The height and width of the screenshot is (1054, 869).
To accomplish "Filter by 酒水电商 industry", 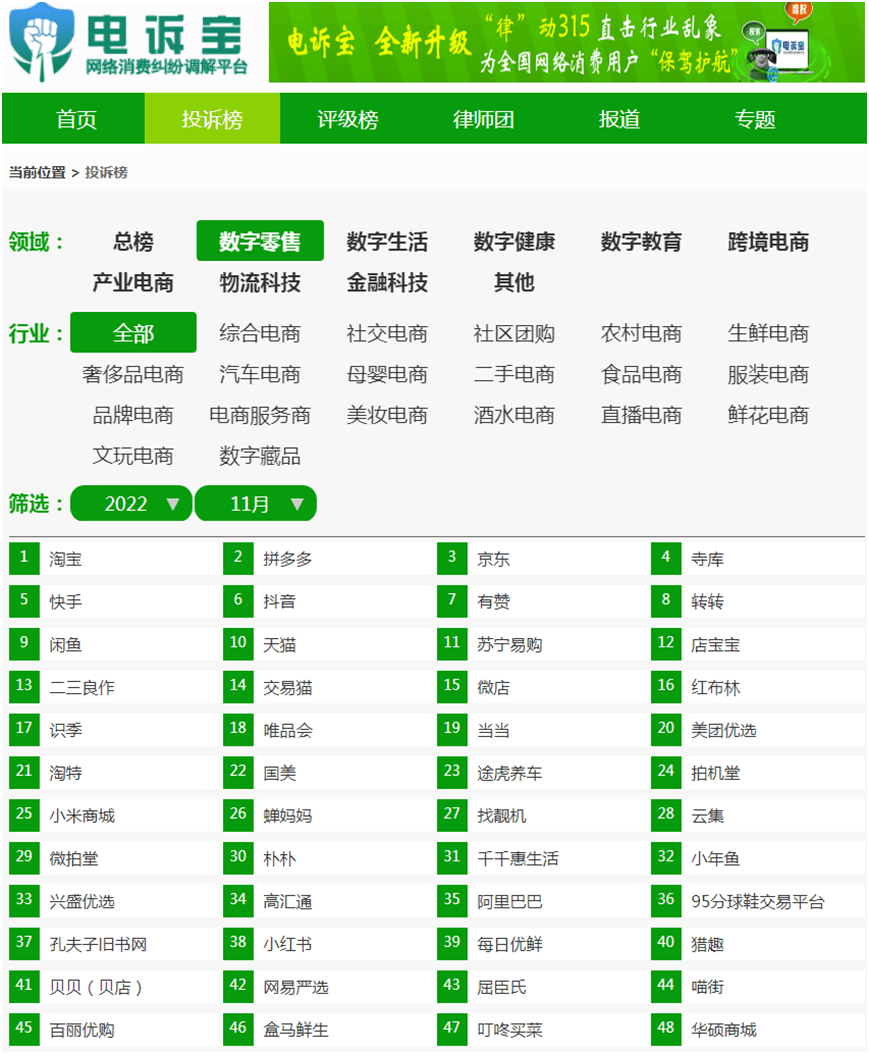I will [514, 415].
